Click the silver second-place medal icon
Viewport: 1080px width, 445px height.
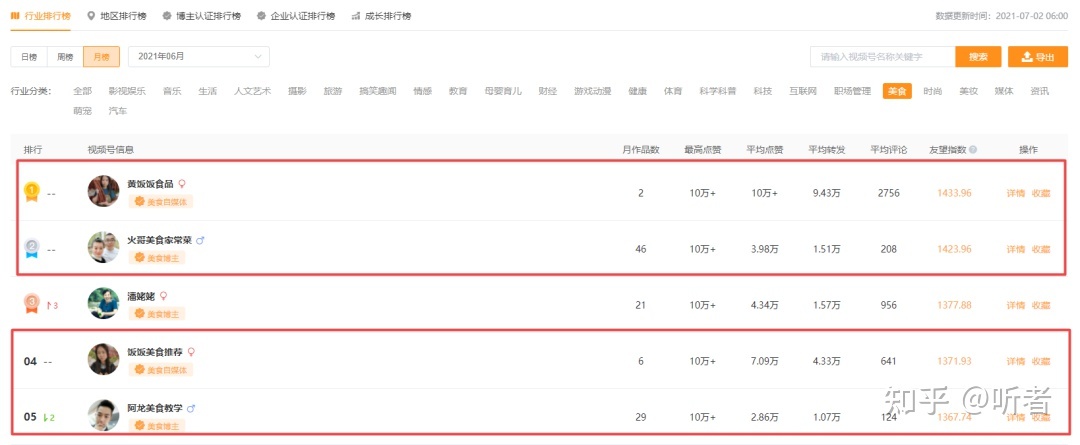32,247
